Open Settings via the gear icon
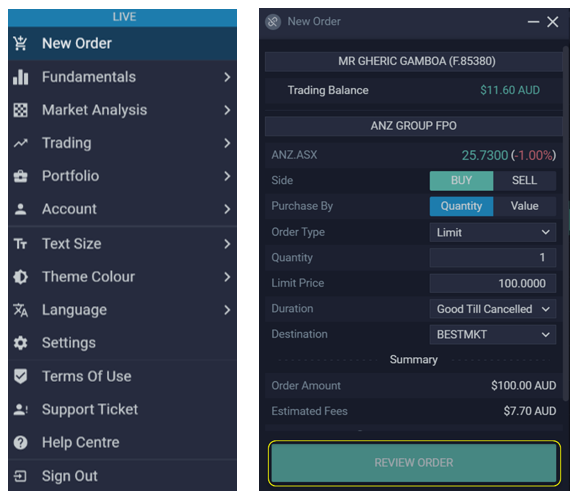Image resolution: width=578 pixels, height=499 pixels. [x=20, y=343]
